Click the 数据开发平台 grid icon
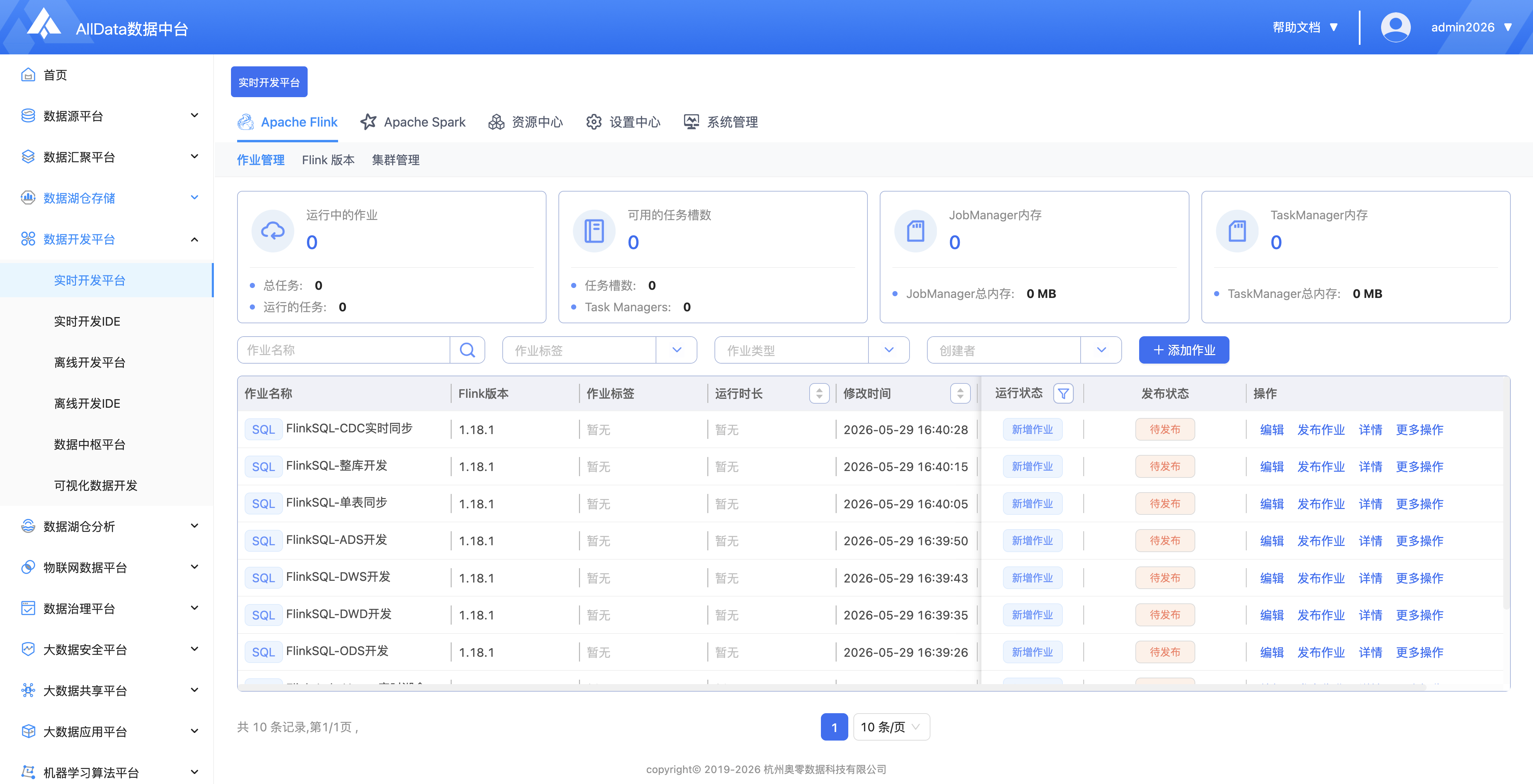 pos(28,239)
